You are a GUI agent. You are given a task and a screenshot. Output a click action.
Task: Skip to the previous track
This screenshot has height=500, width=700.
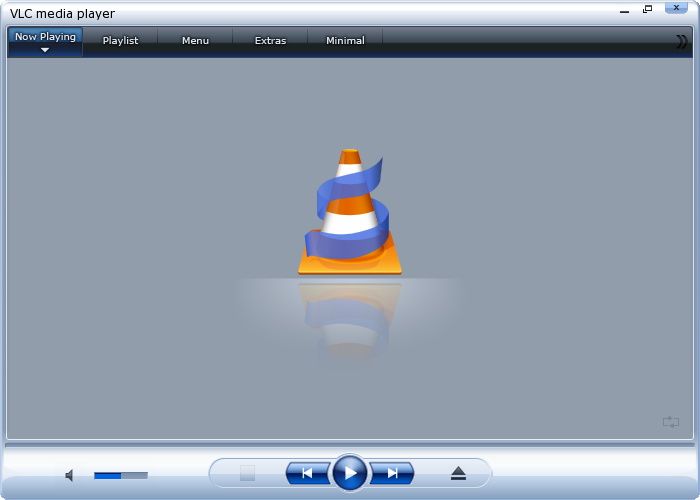pyautogui.click(x=308, y=473)
